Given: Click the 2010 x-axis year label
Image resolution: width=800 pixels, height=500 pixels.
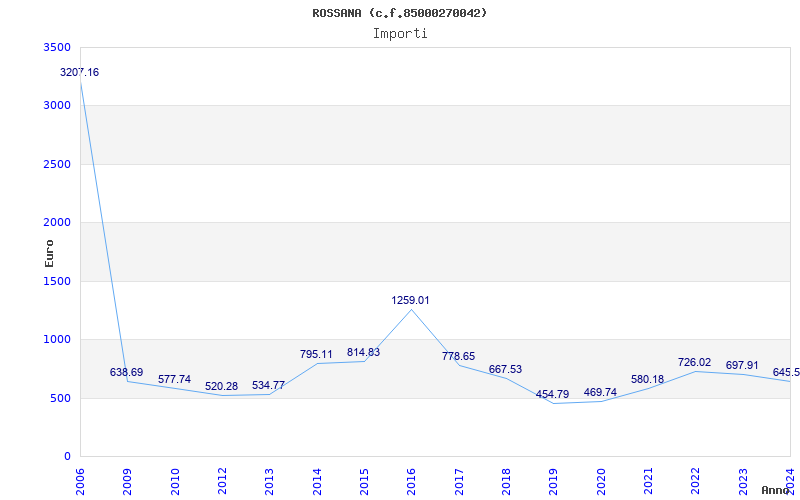Looking at the screenshot, I should tap(175, 482).
